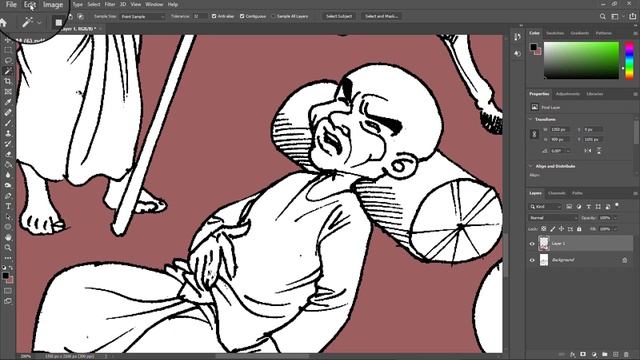Toggle the Contiguous checkbox
This screenshot has width=640, height=360.
click(x=242, y=16)
